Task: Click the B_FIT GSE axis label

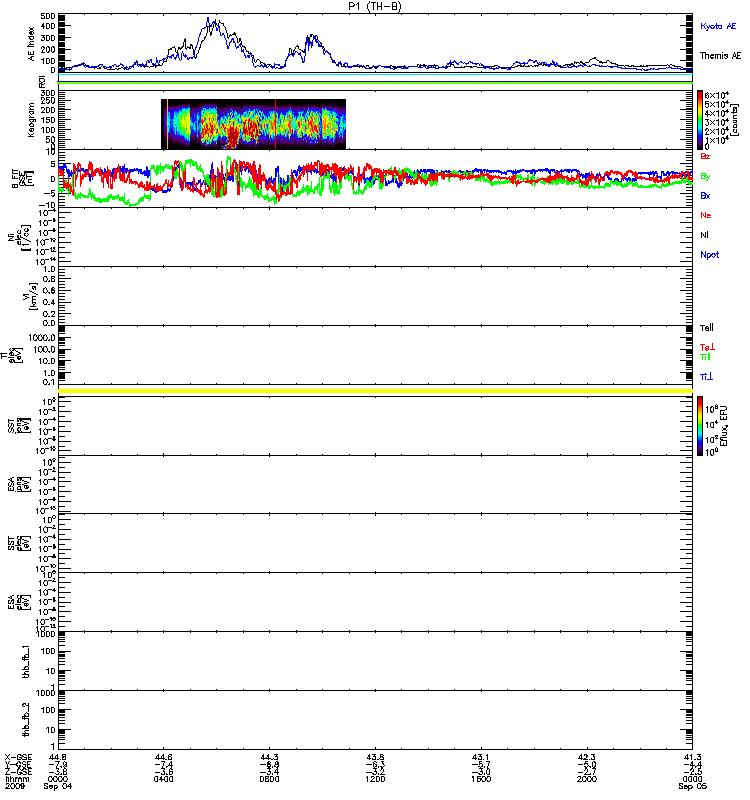Action: pos(22,179)
